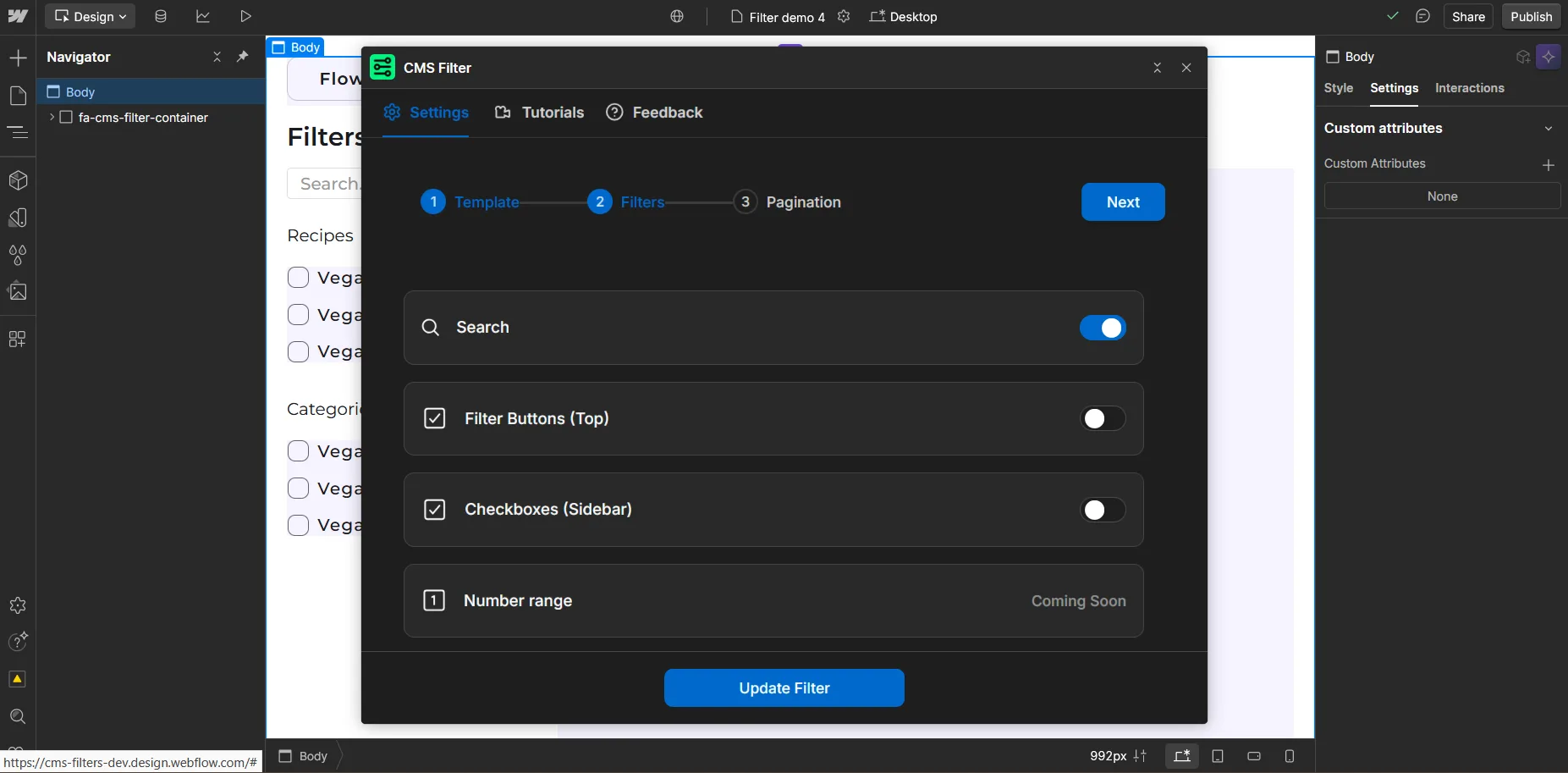1568x773 pixels.
Task: Switch to the CMS Filter Settings tab
Action: point(426,113)
